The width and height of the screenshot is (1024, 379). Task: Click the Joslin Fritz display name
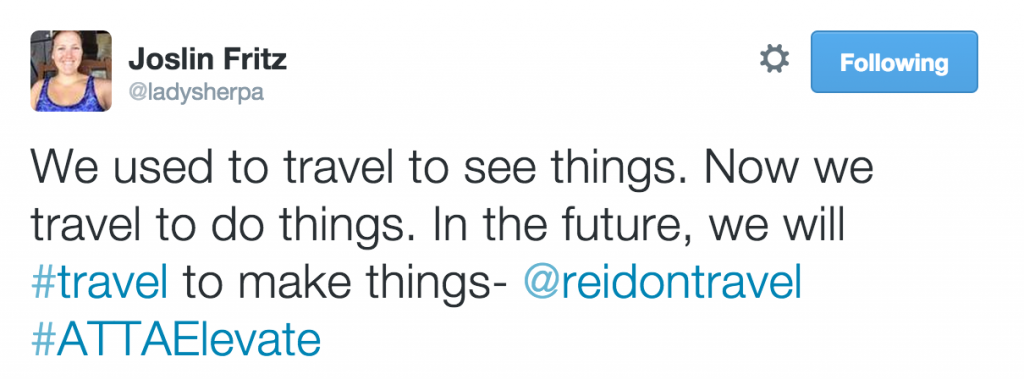coord(208,60)
